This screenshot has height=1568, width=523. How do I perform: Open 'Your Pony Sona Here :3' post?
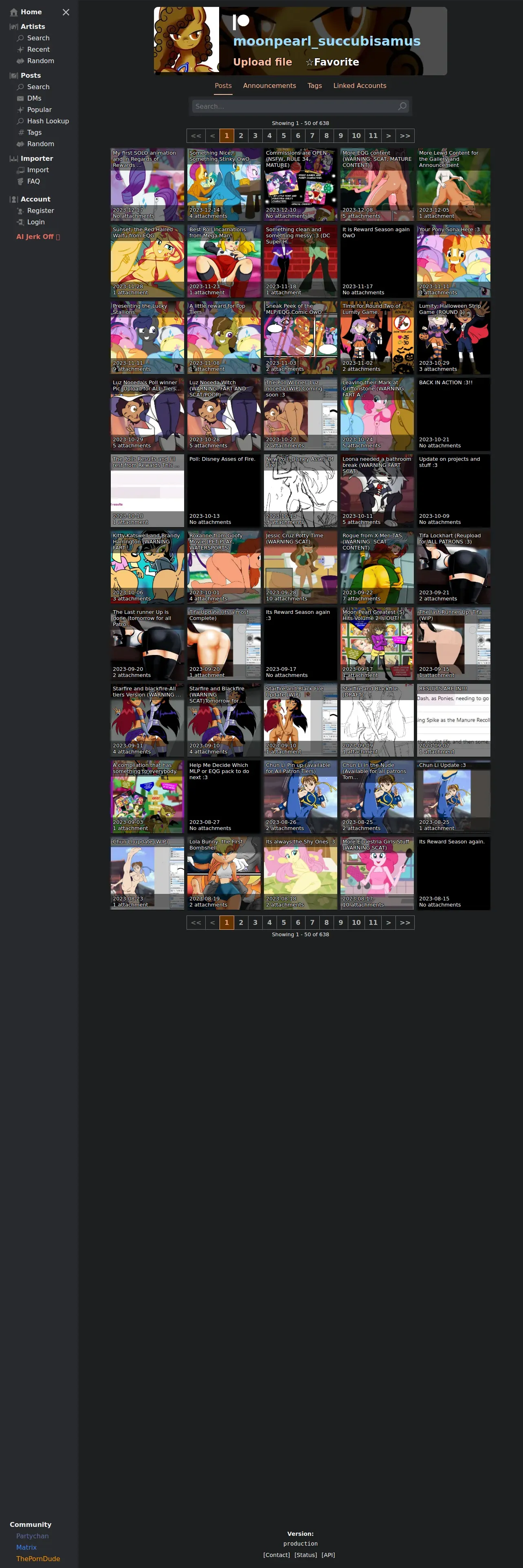(x=454, y=261)
